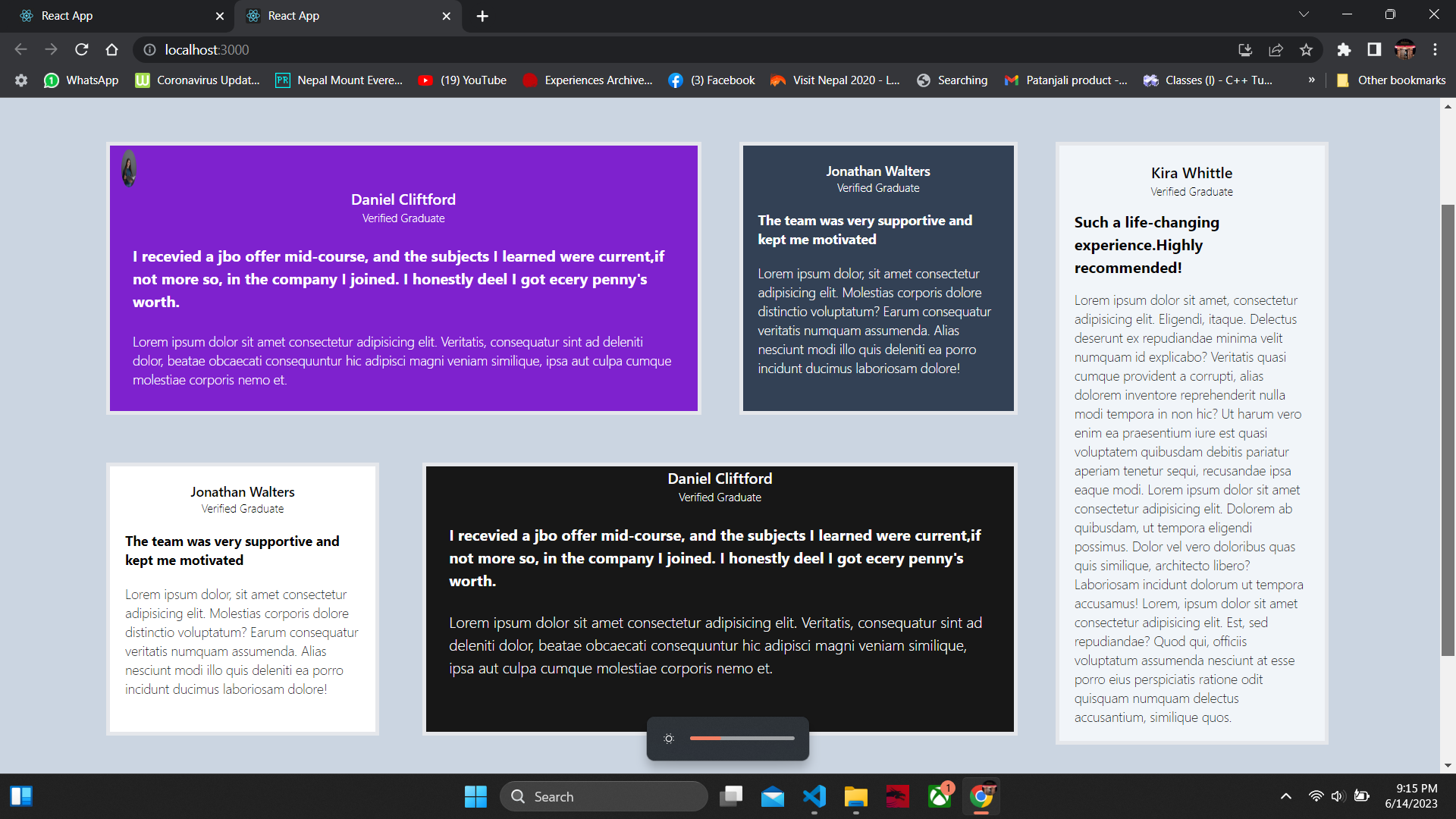
Task: Click the browser reload icon
Action: pos(82,49)
